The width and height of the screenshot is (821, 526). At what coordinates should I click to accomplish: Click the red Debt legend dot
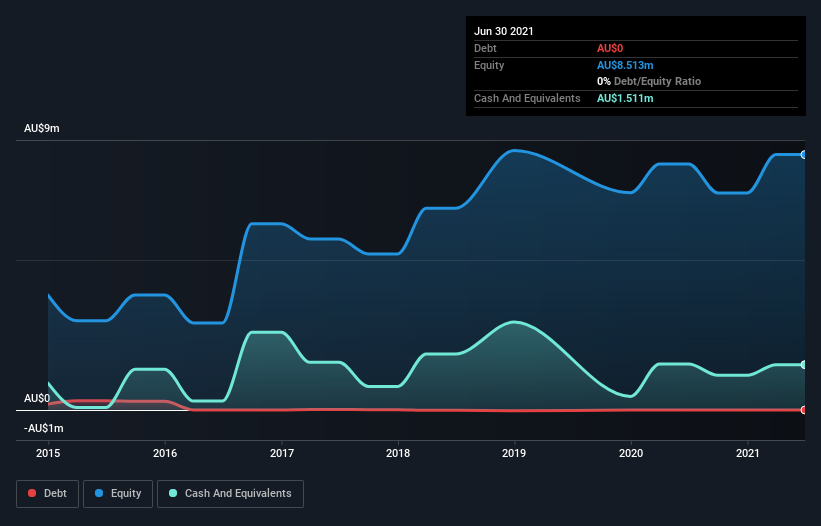[x=32, y=493]
